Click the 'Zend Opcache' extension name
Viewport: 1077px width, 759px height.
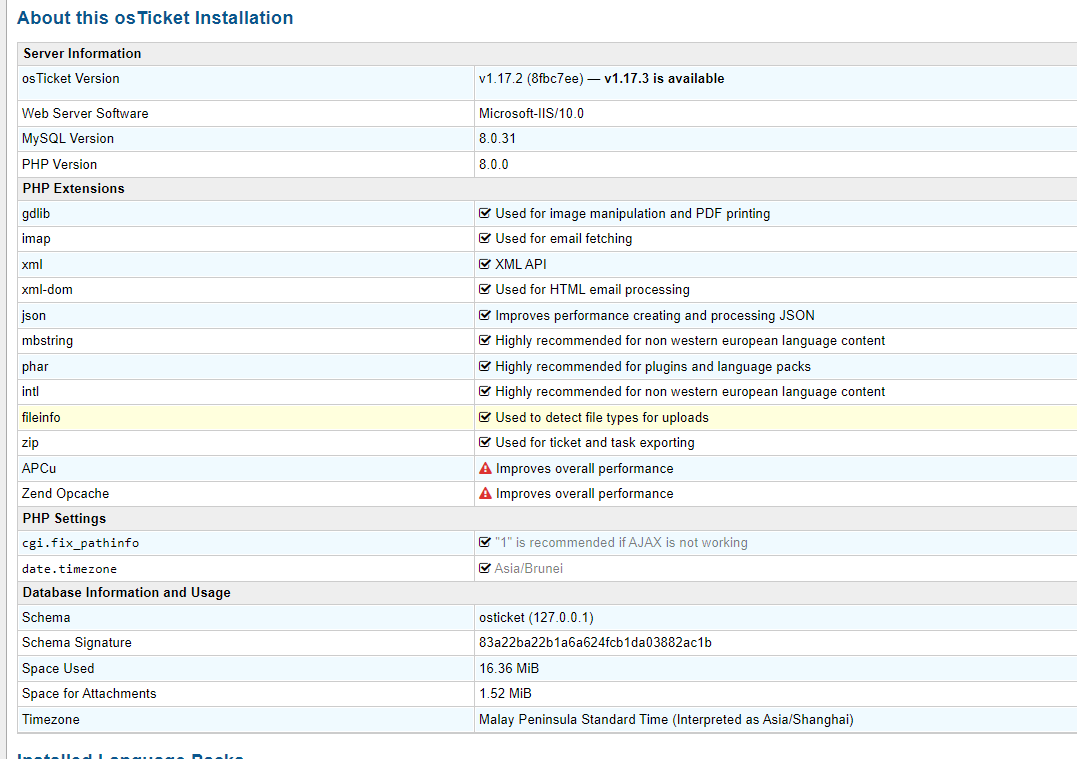65,493
